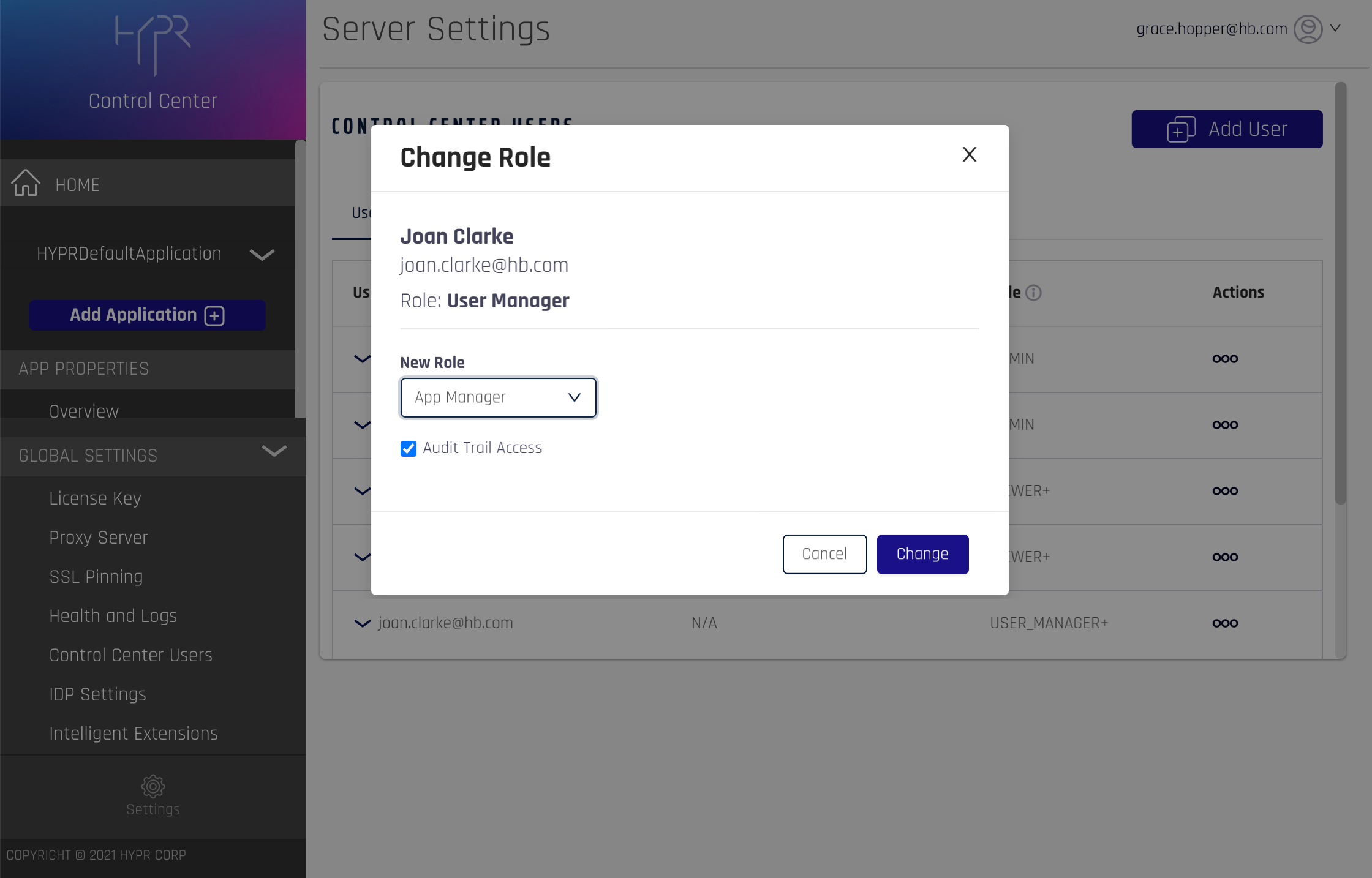Viewport: 1372px width, 878px height.
Task: Uncheck Audit Trail Access checkbox
Action: coord(409,449)
